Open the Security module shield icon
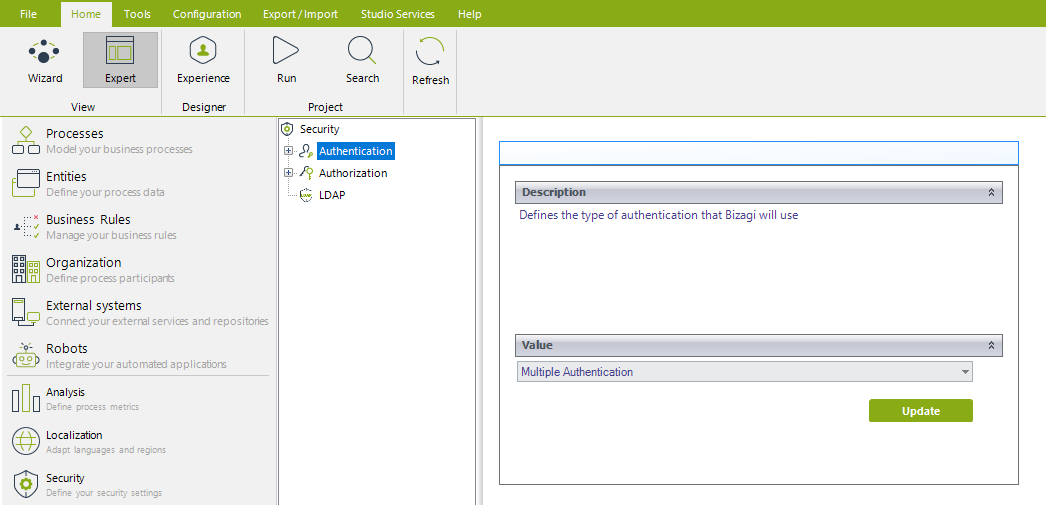1046x505 pixels. pyautogui.click(x=26, y=484)
